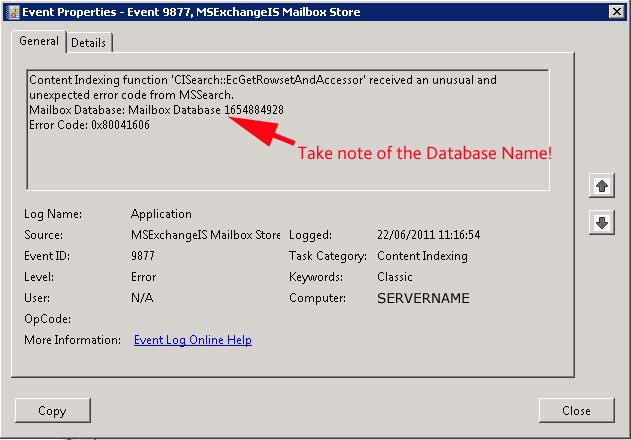Click the up arrow previous event button
Viewport: 631px width, 440px height.
(x=602, y=186)
